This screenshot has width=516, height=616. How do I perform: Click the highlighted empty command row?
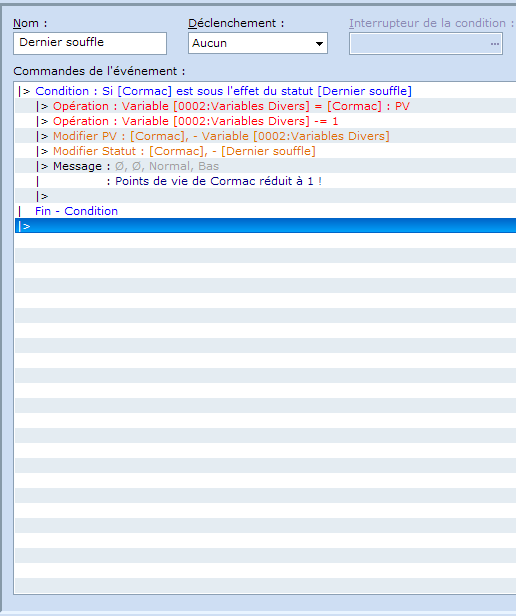tap(265, 226)
